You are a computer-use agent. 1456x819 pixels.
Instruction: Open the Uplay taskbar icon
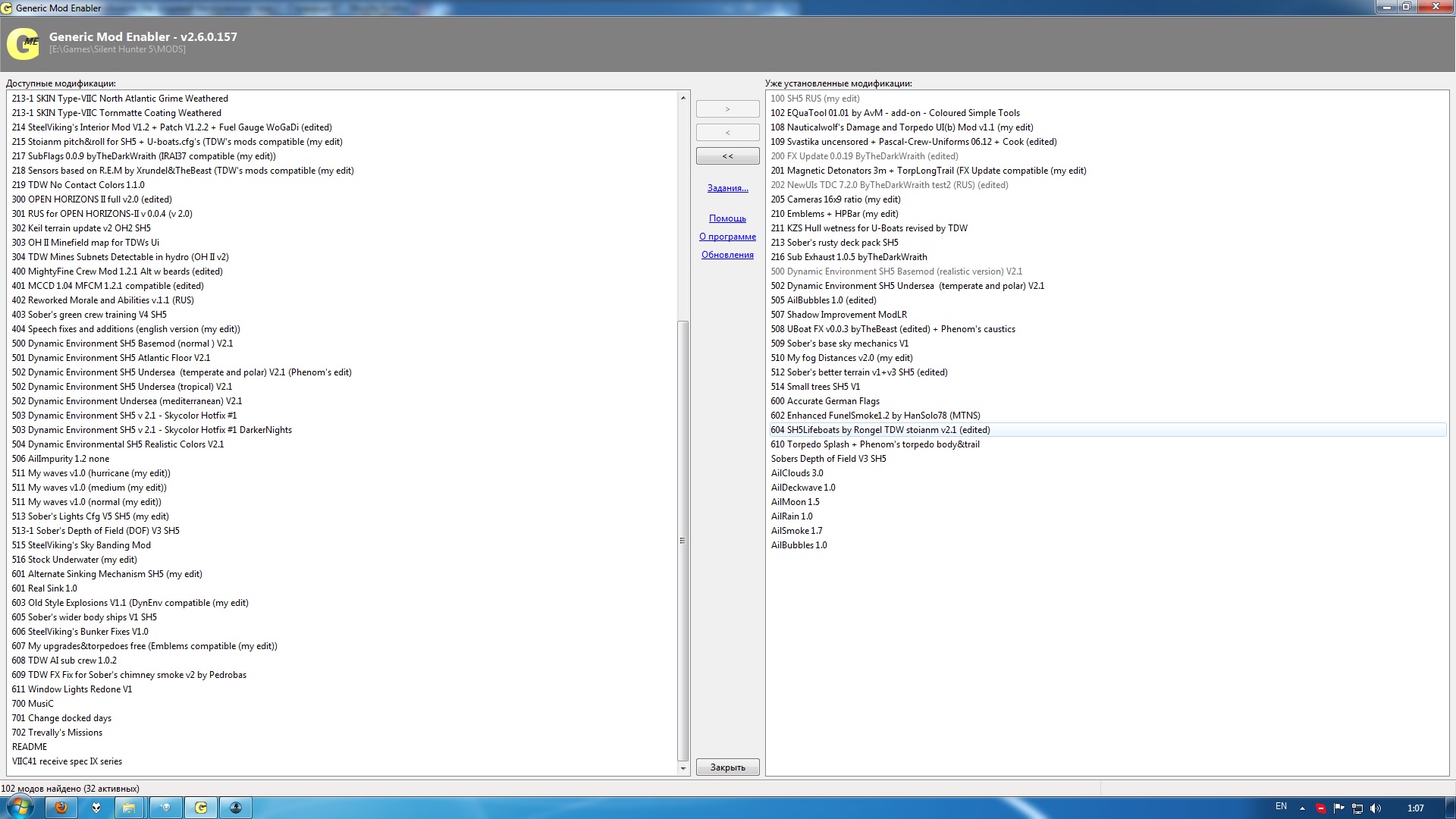166,808
